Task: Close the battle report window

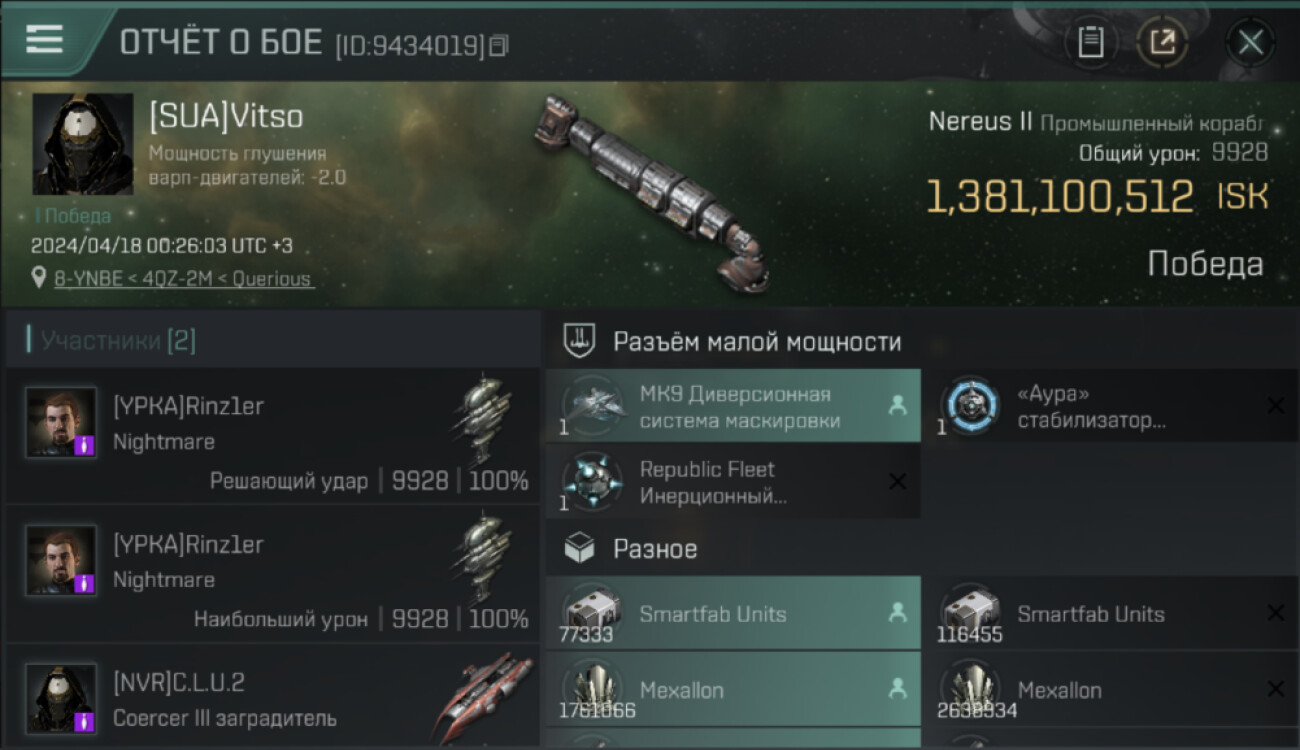Action: [x=1250, y=43]
